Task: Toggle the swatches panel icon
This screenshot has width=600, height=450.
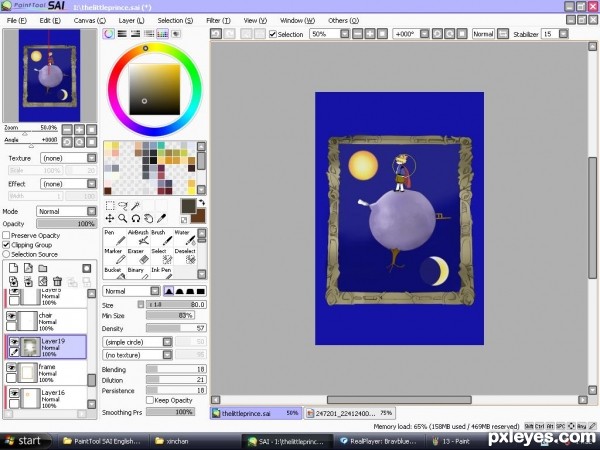Action: (162, 34)
